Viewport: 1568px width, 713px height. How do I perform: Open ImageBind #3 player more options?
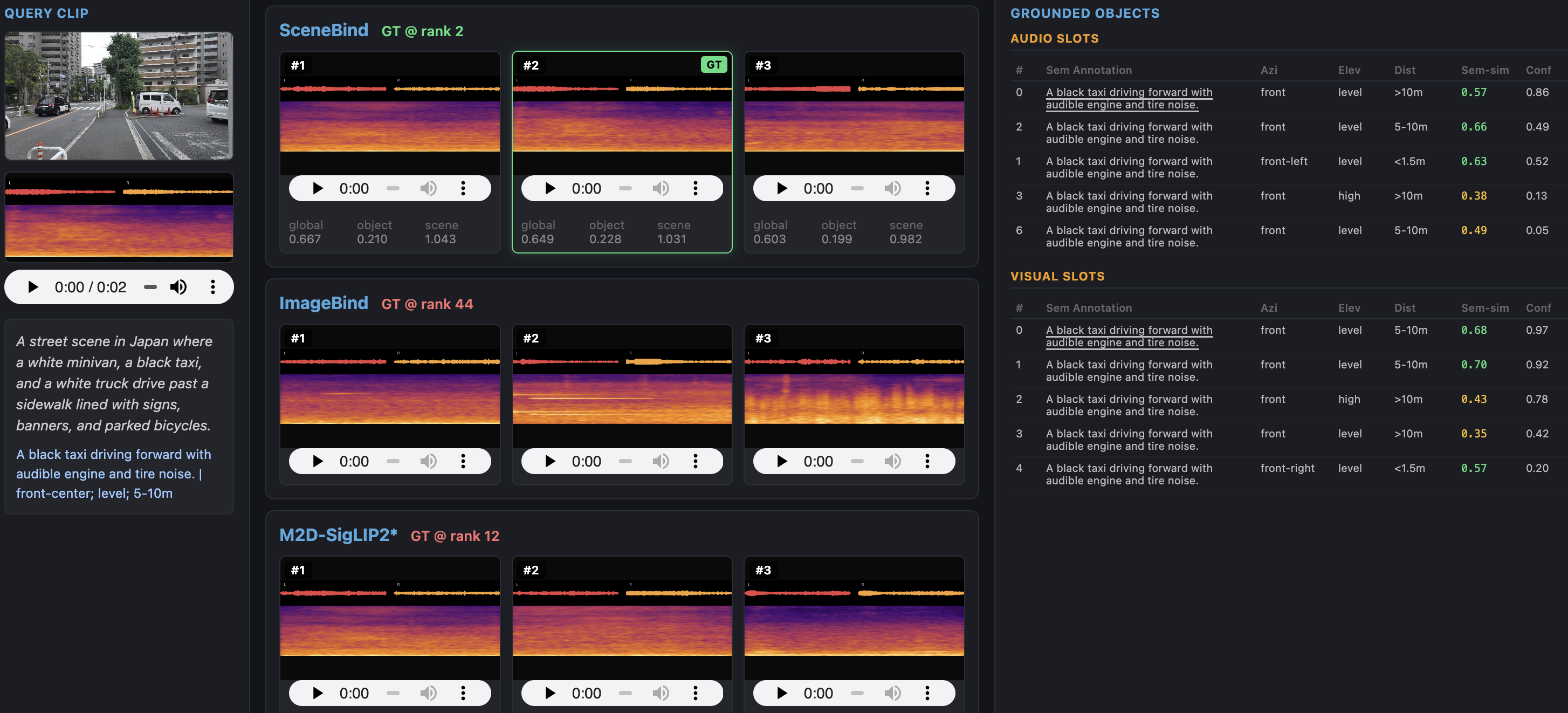point(927,461)
